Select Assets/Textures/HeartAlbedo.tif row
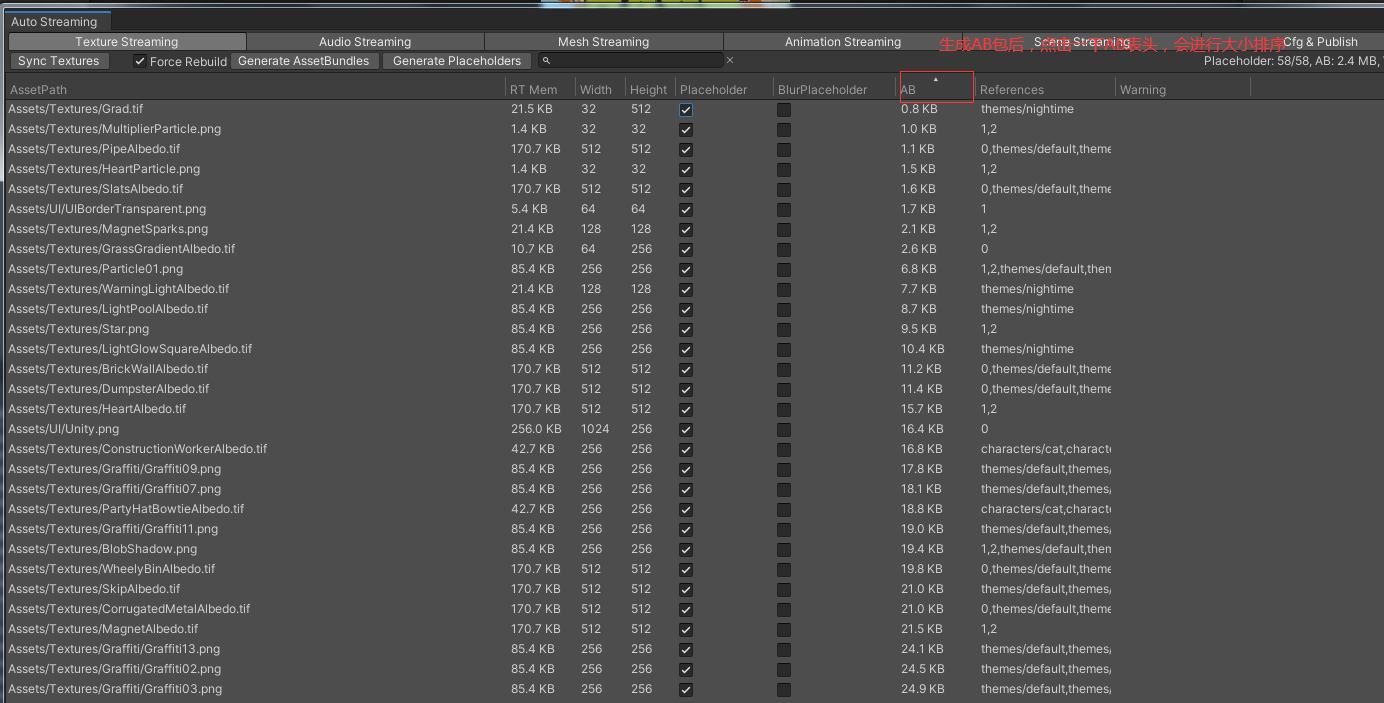Screen dimensions: 1384x703 pyautogui.click(x=692, y=409)
